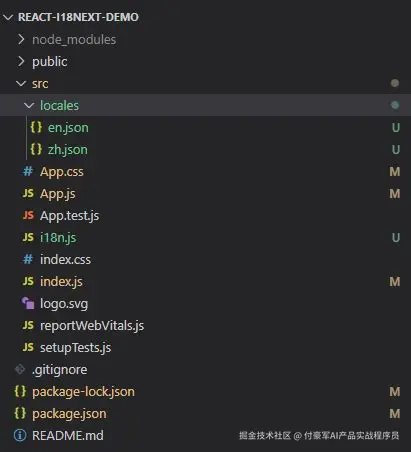This screenshot has height=452, width=411.
Task: Click the JSON braces icon beside zh.json
Action: point(36,149)
